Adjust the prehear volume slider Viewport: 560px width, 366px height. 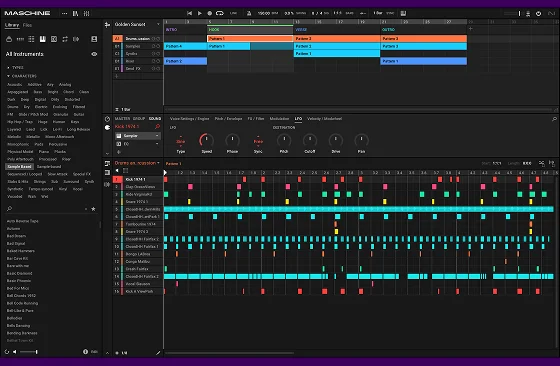click(29, 352)
